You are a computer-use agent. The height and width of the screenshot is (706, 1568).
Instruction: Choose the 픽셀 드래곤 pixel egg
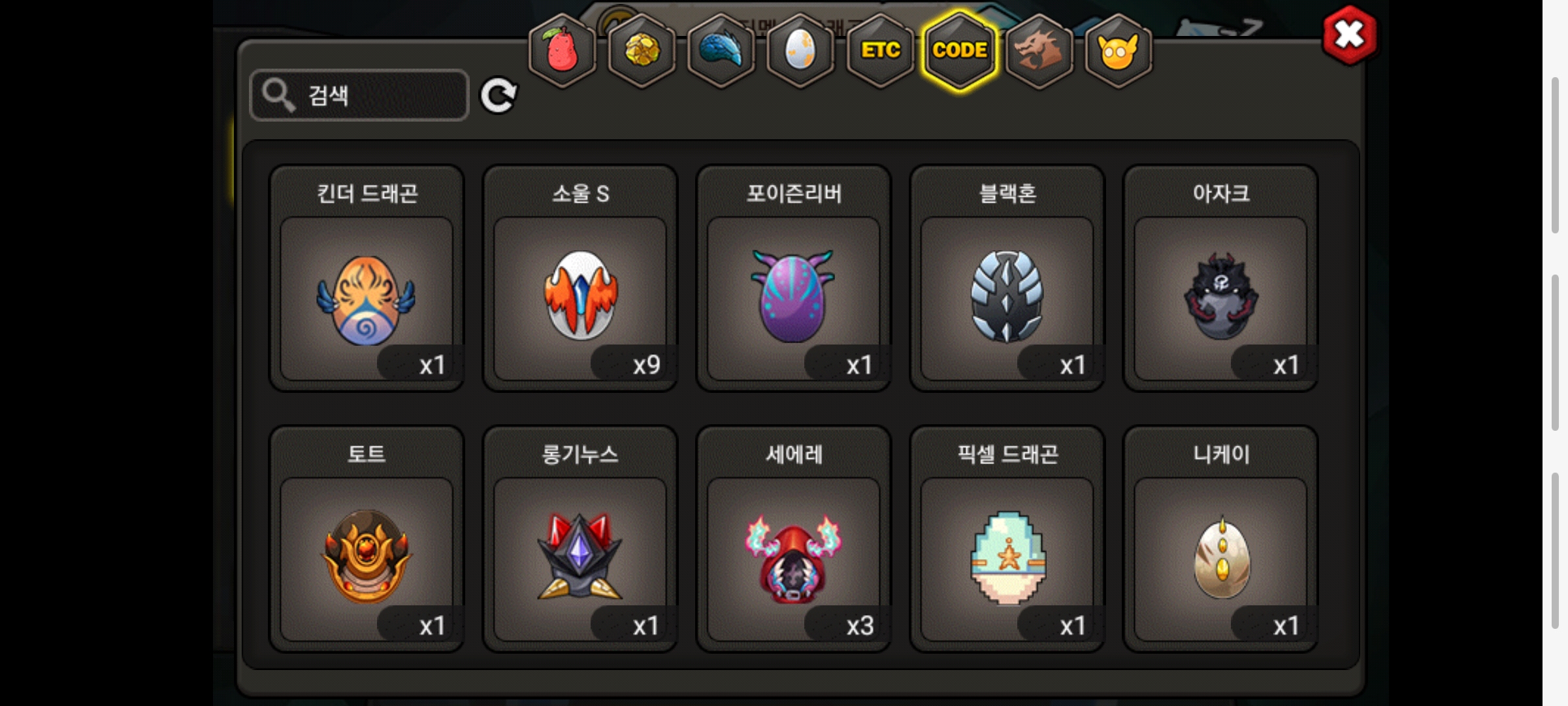click(1007, 539)
